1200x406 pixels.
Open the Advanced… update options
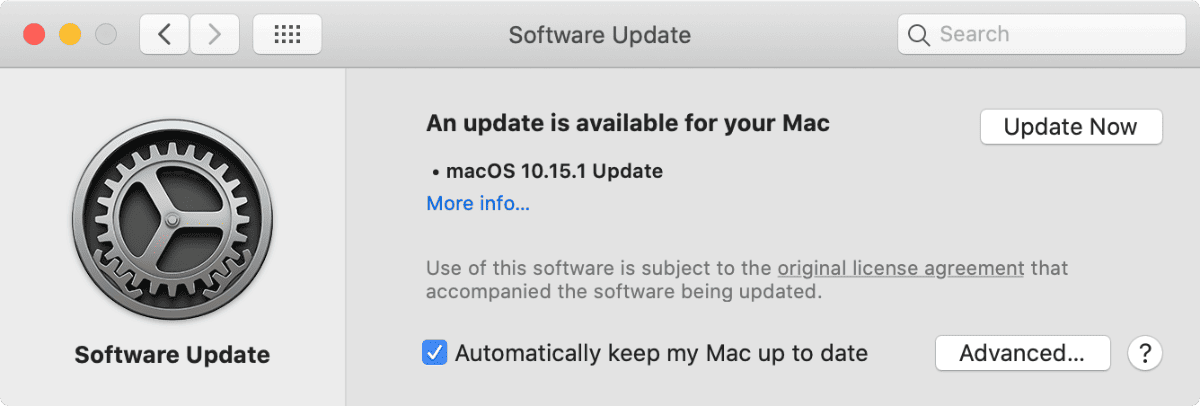[x=1022, y=353]
